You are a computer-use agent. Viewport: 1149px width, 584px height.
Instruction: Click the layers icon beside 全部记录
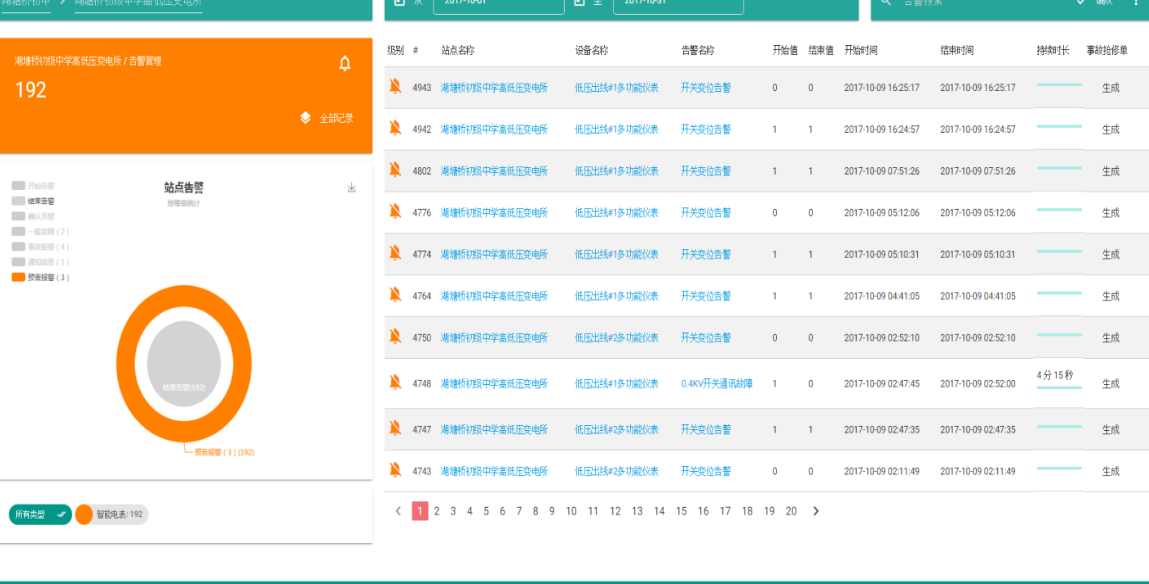click(306, 118)
